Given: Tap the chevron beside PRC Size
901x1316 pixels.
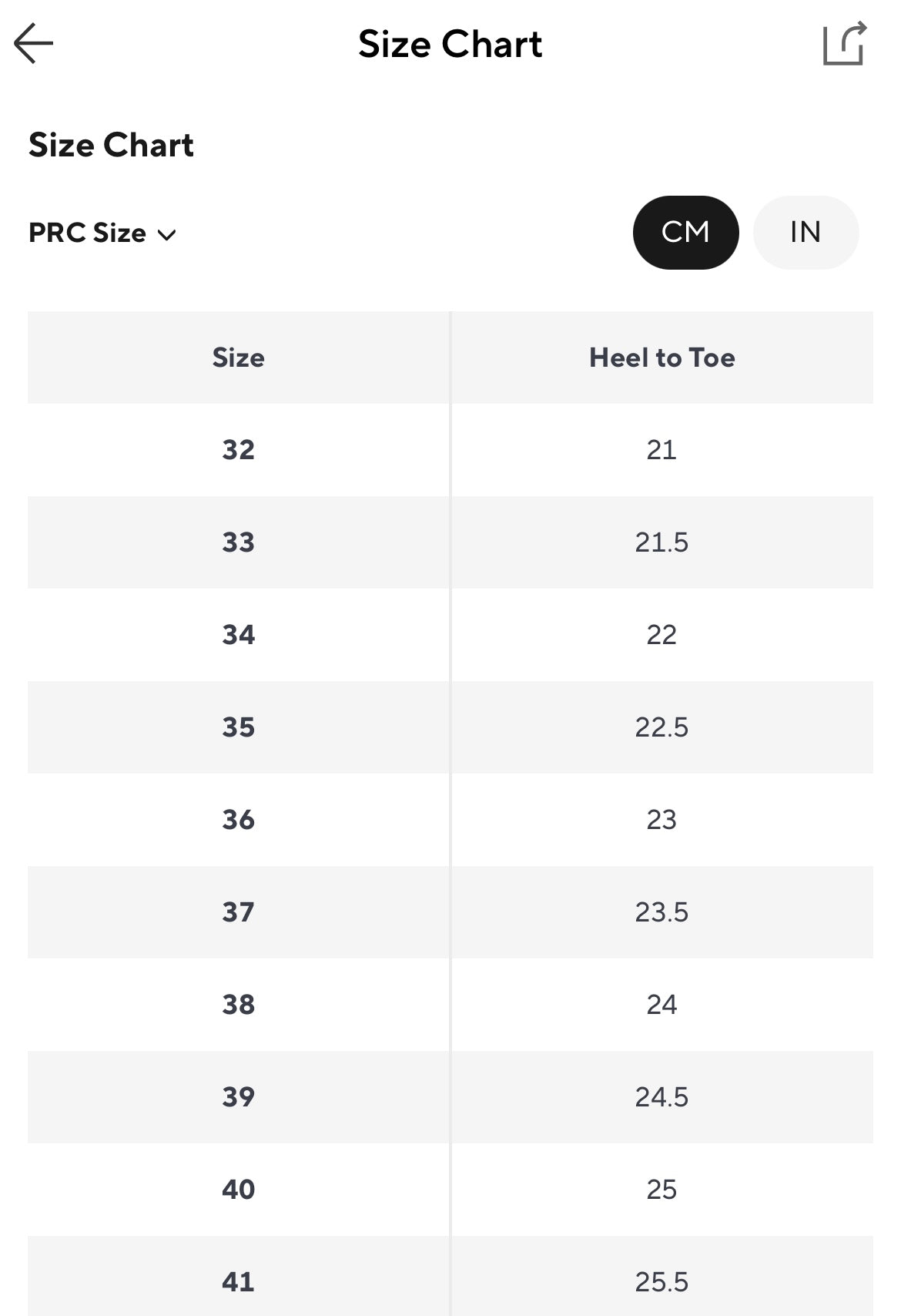Looking at the screenshot, I should point(167,235).
